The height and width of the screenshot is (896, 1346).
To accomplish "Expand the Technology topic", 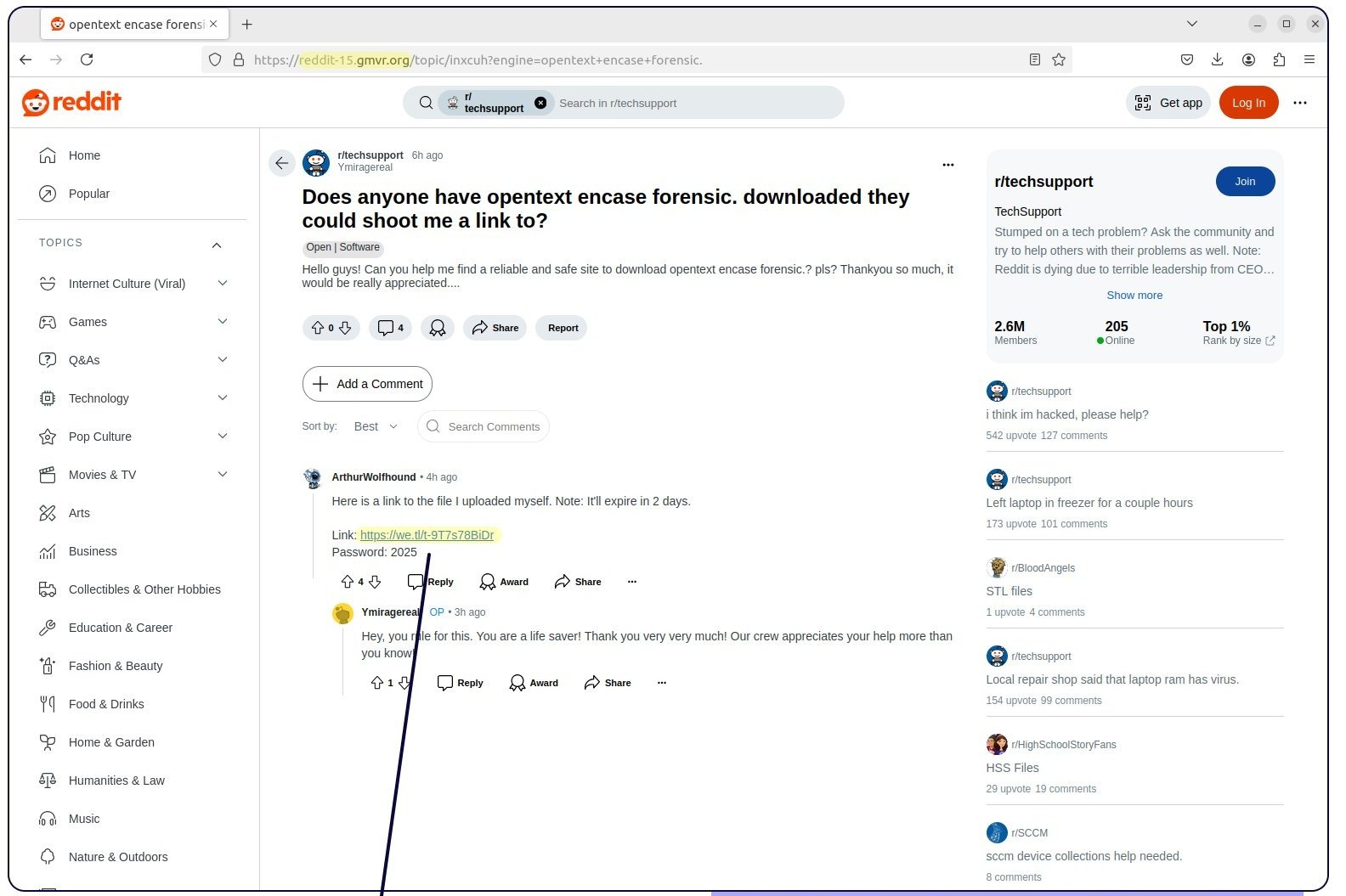I will click(223, 398).
